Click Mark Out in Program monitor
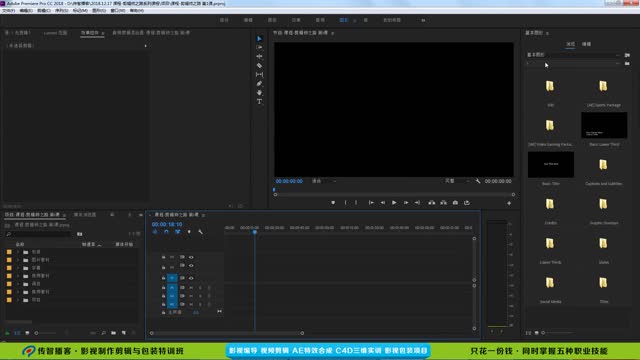This screenshot has width=640, height=360. point(356,202)
